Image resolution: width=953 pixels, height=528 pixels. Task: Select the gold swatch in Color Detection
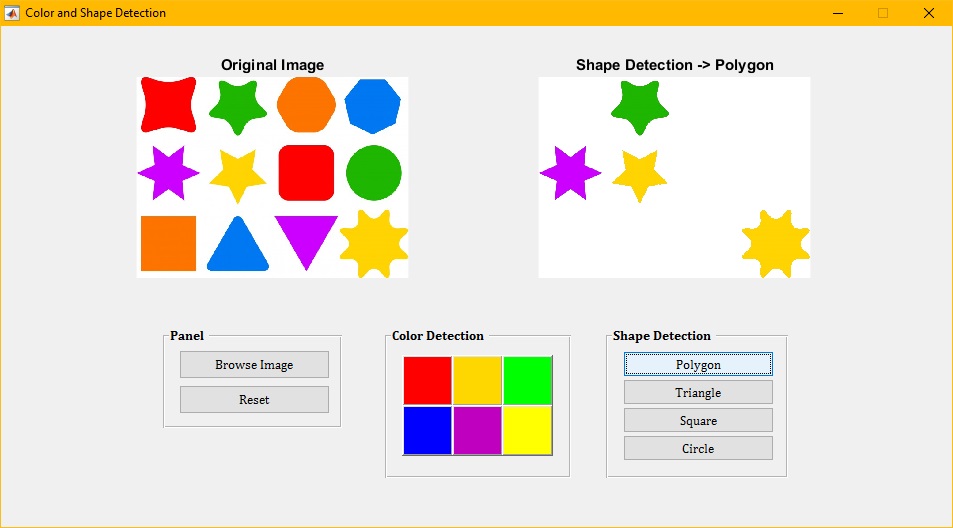point(477,380)
